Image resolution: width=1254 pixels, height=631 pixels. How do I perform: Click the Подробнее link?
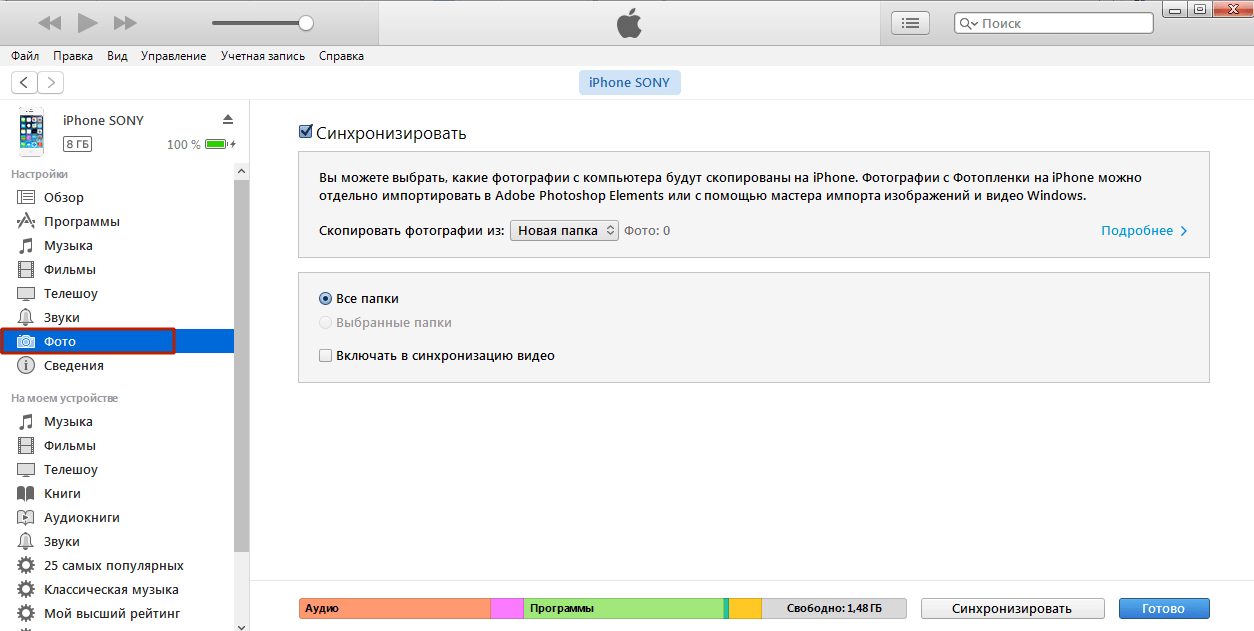[1144, 230]
